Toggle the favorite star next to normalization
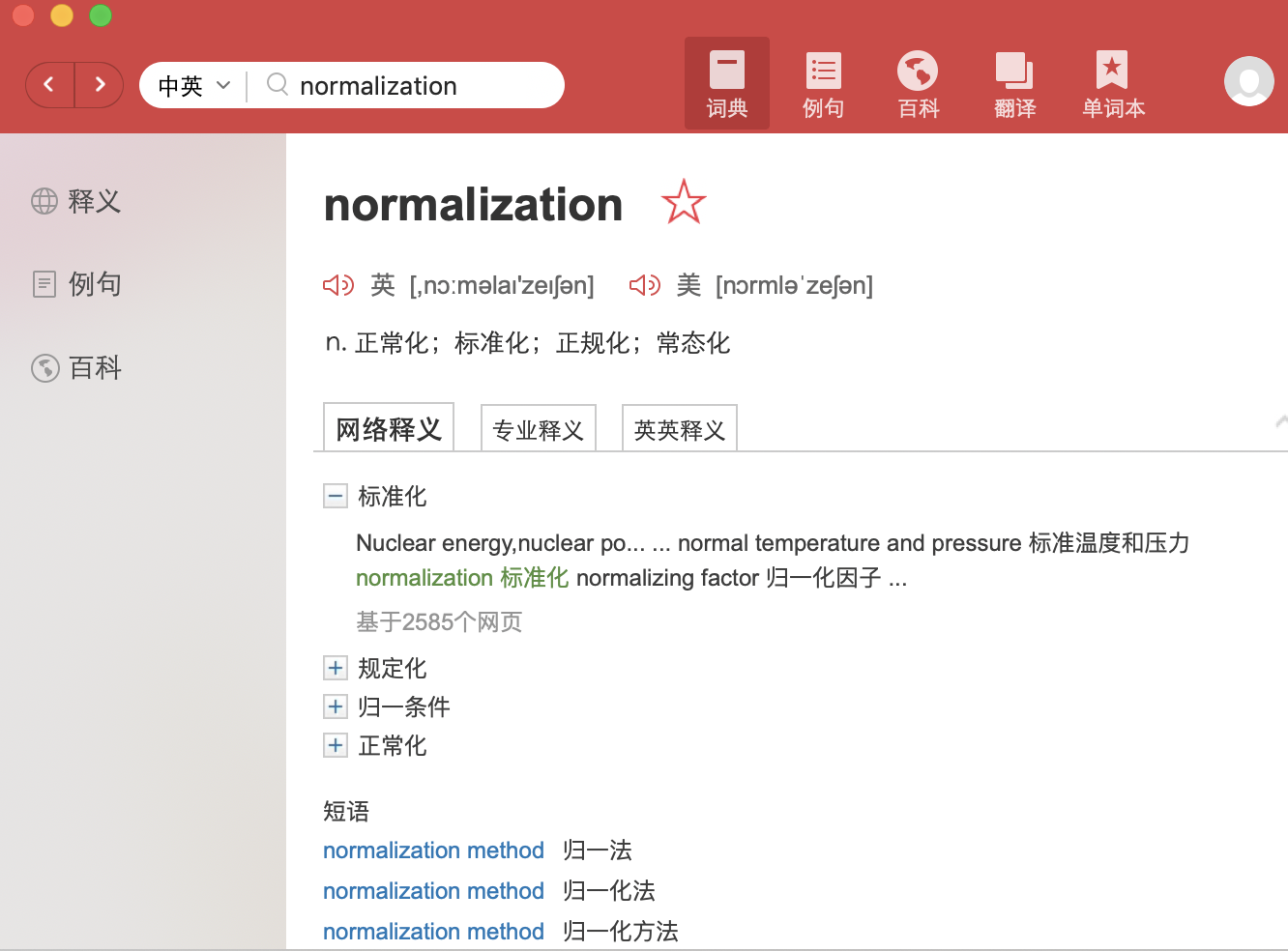 click(684, 202)
